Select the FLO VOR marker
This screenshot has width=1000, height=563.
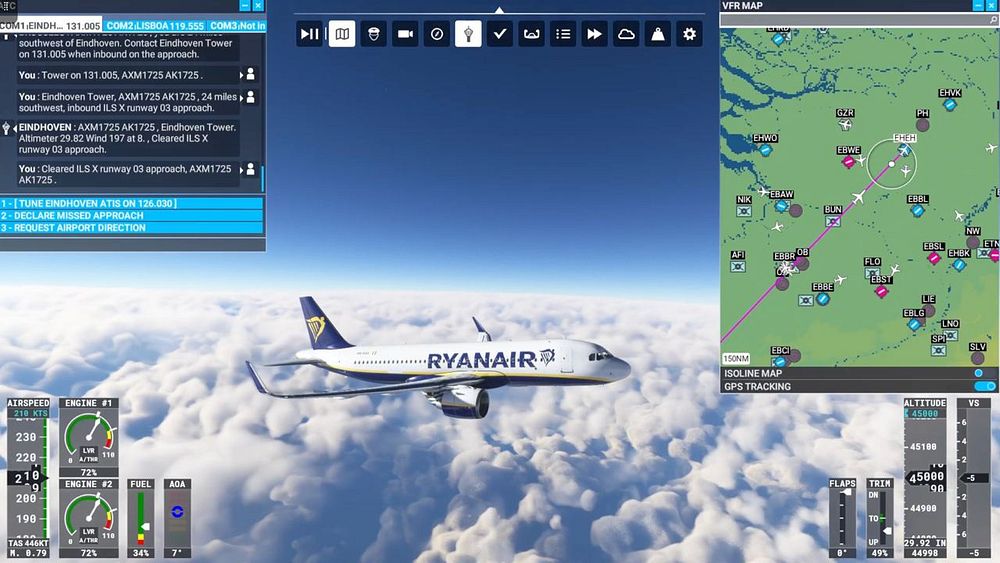(872, 273)
